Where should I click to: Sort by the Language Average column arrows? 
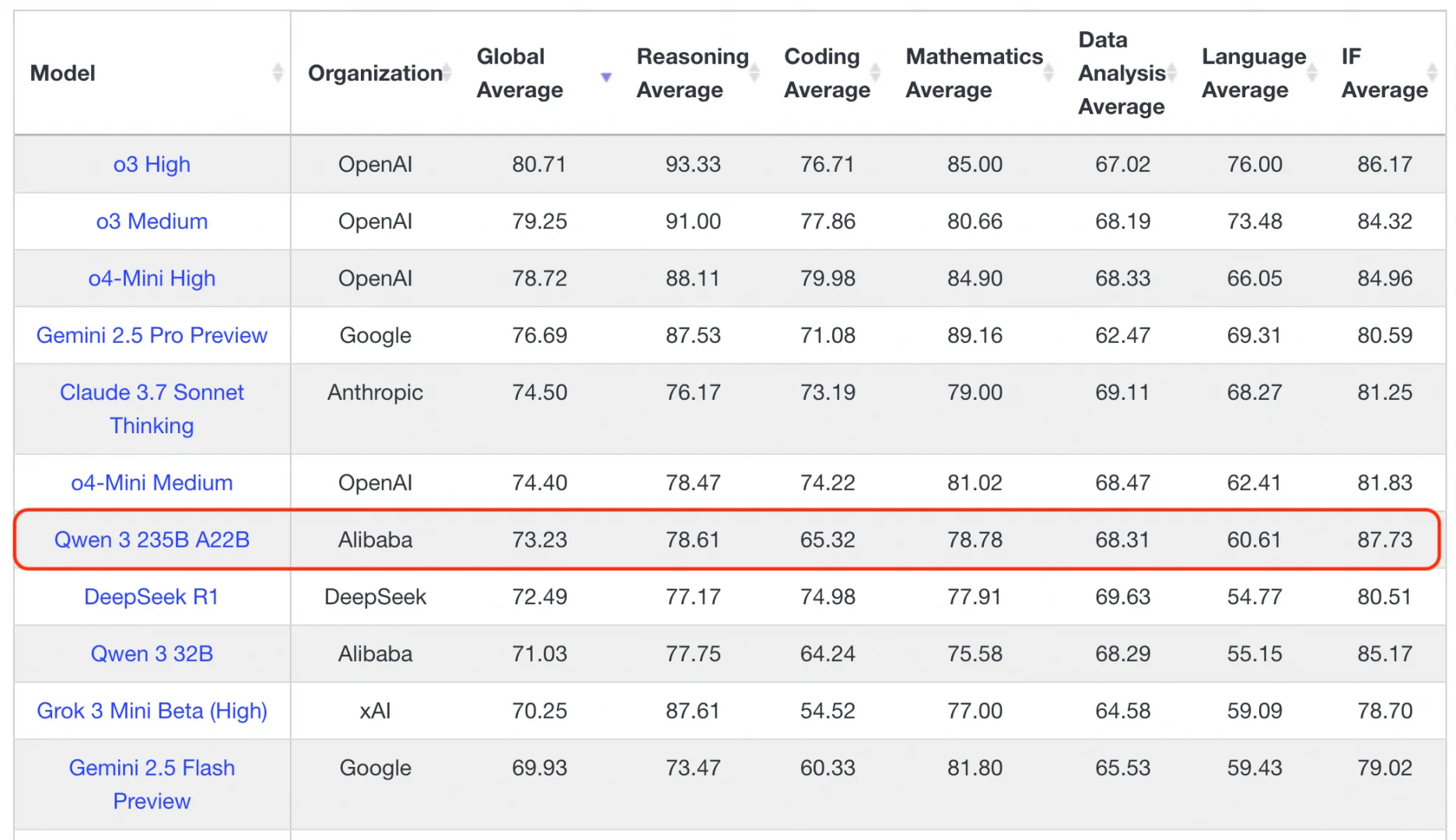(x=1312, y=73)
